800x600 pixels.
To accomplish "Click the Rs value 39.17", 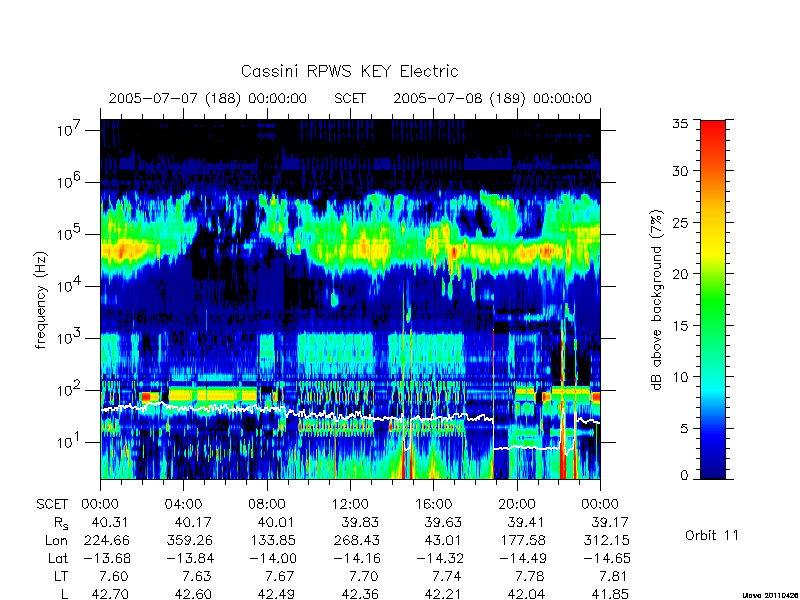I will [610, 522].
